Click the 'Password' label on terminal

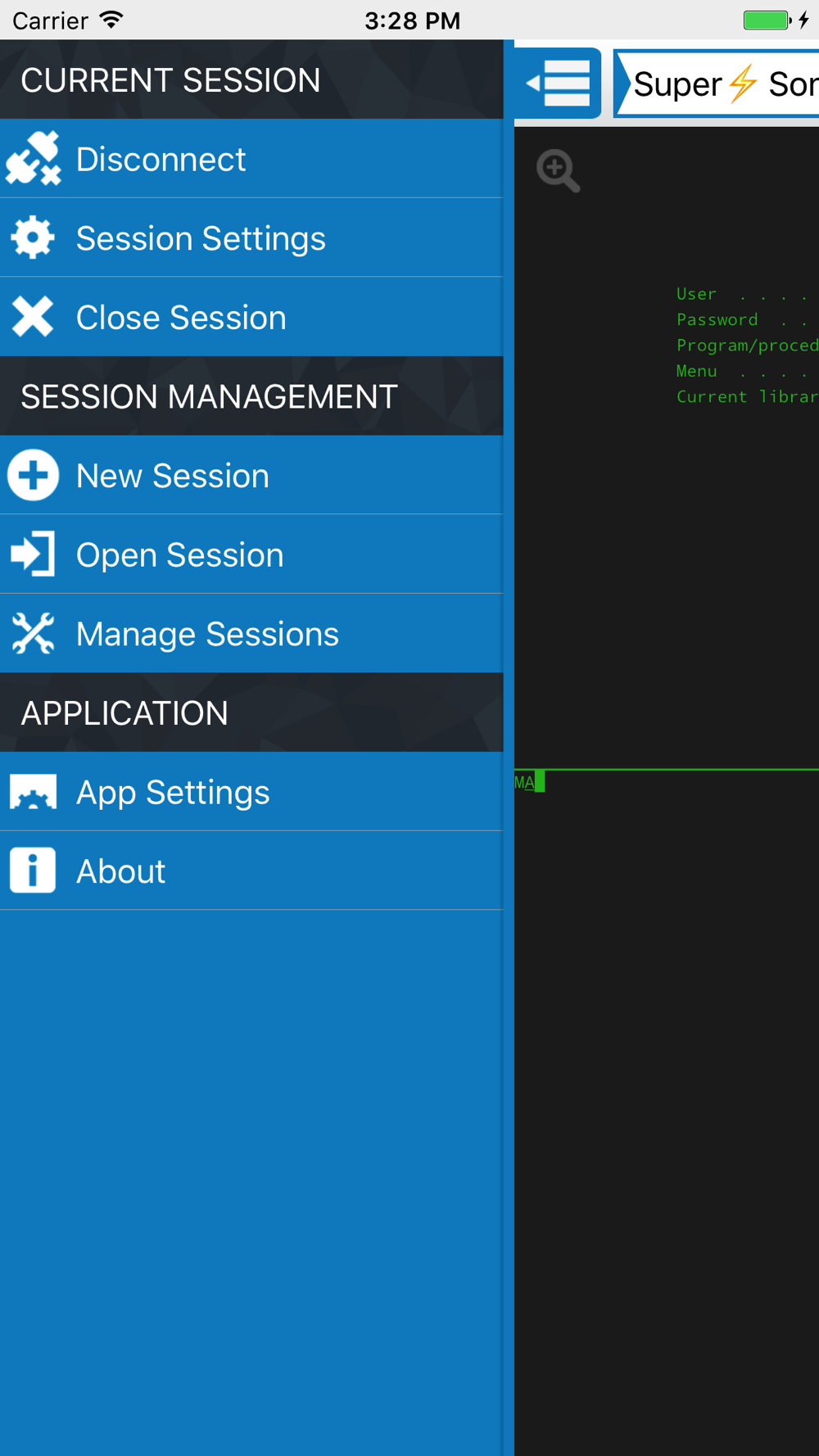[717, 319]
